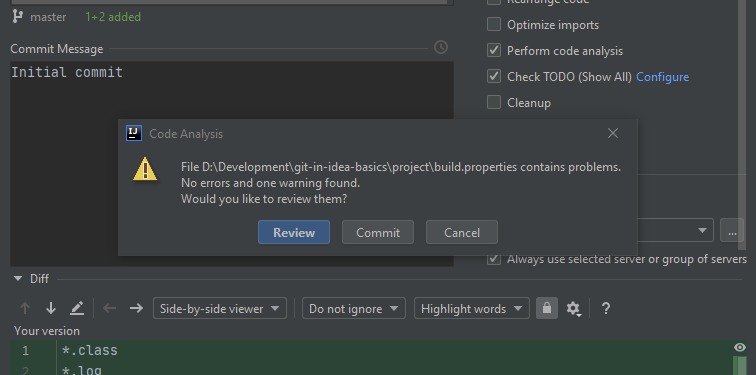Viewport: 756px width, 375px height.
Task: Click the master branch name
Action: (48, 17)
